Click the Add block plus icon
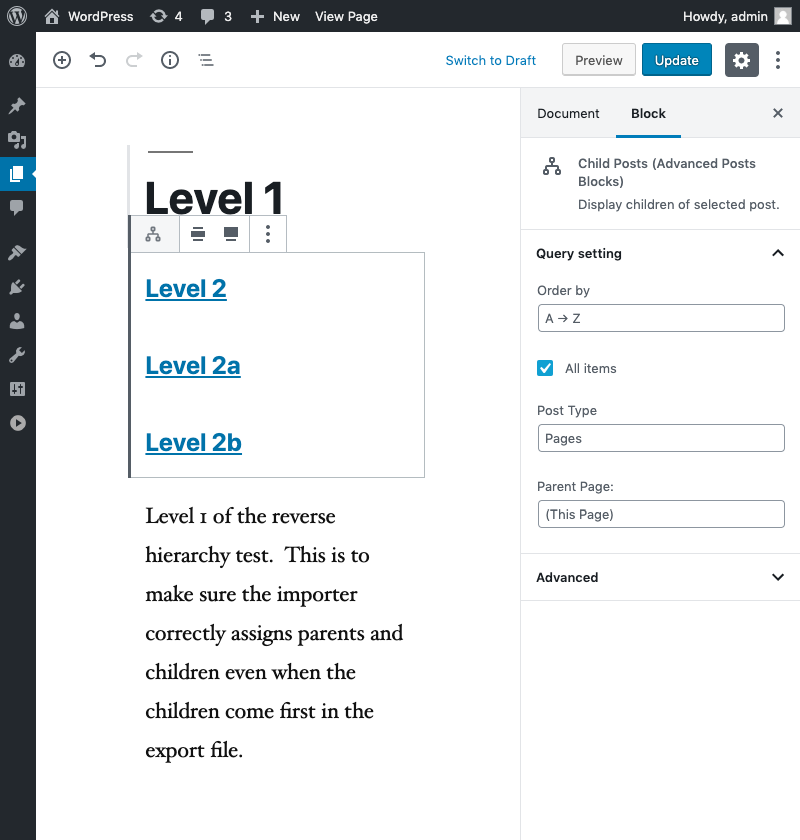Image resolution: width=800 pixels, height=840 pixels. pos(62,60)
